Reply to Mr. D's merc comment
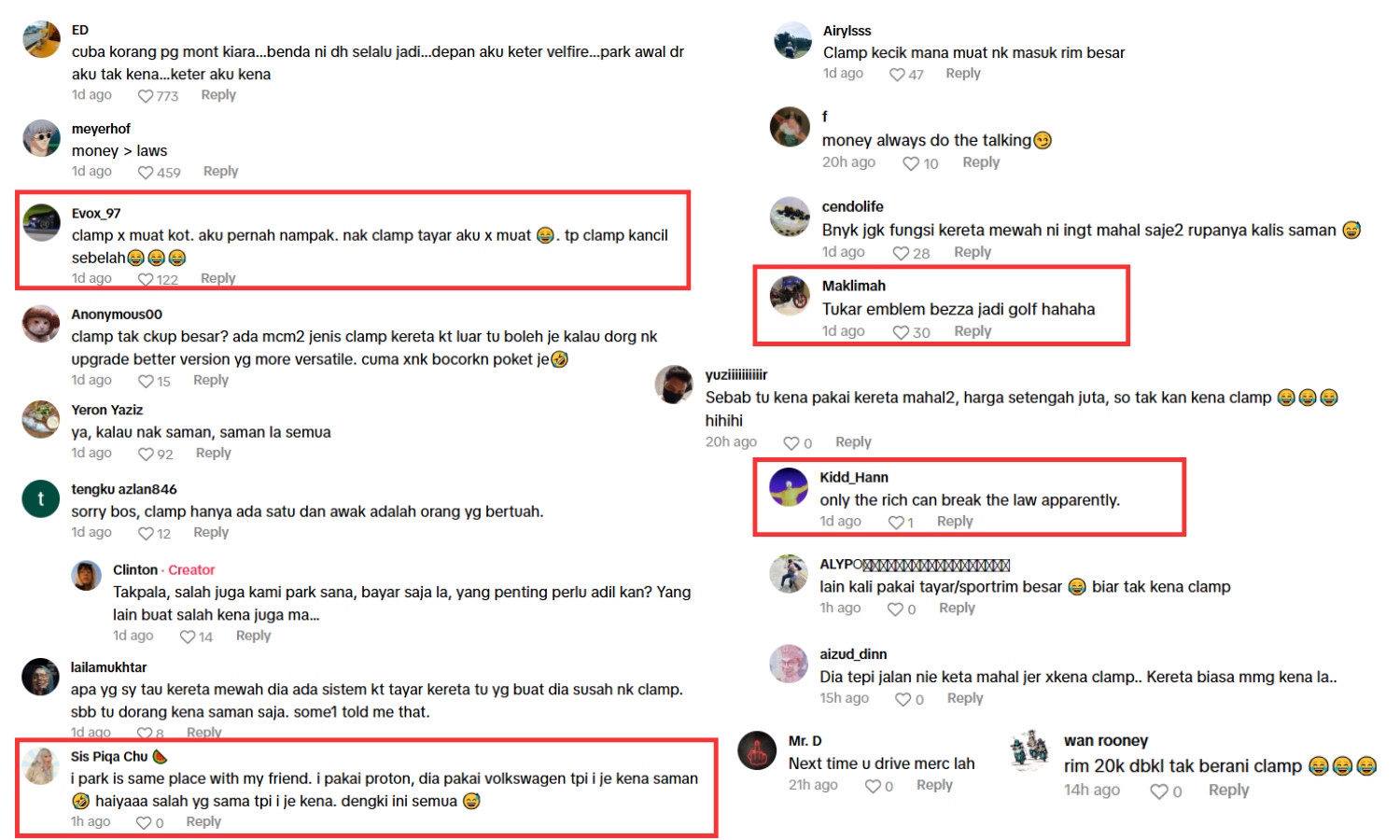 [934, 785]
